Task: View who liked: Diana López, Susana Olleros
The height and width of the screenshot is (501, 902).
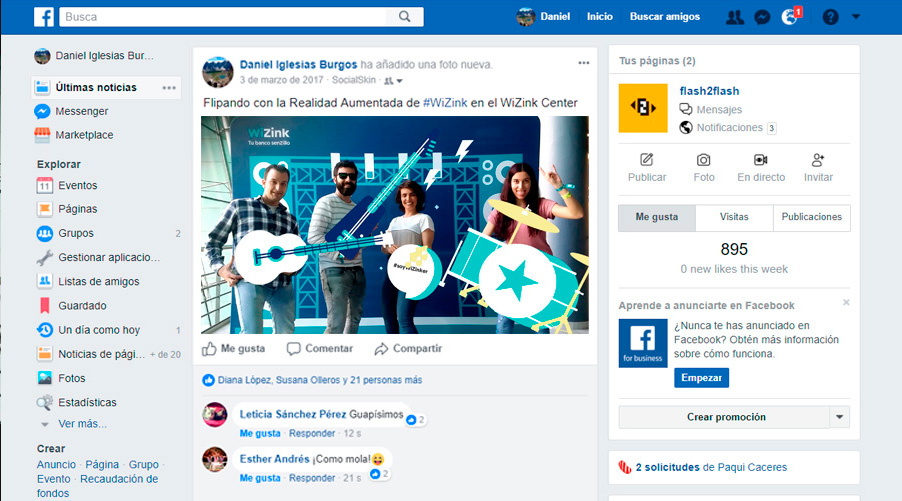Action: tap(319, 380)
